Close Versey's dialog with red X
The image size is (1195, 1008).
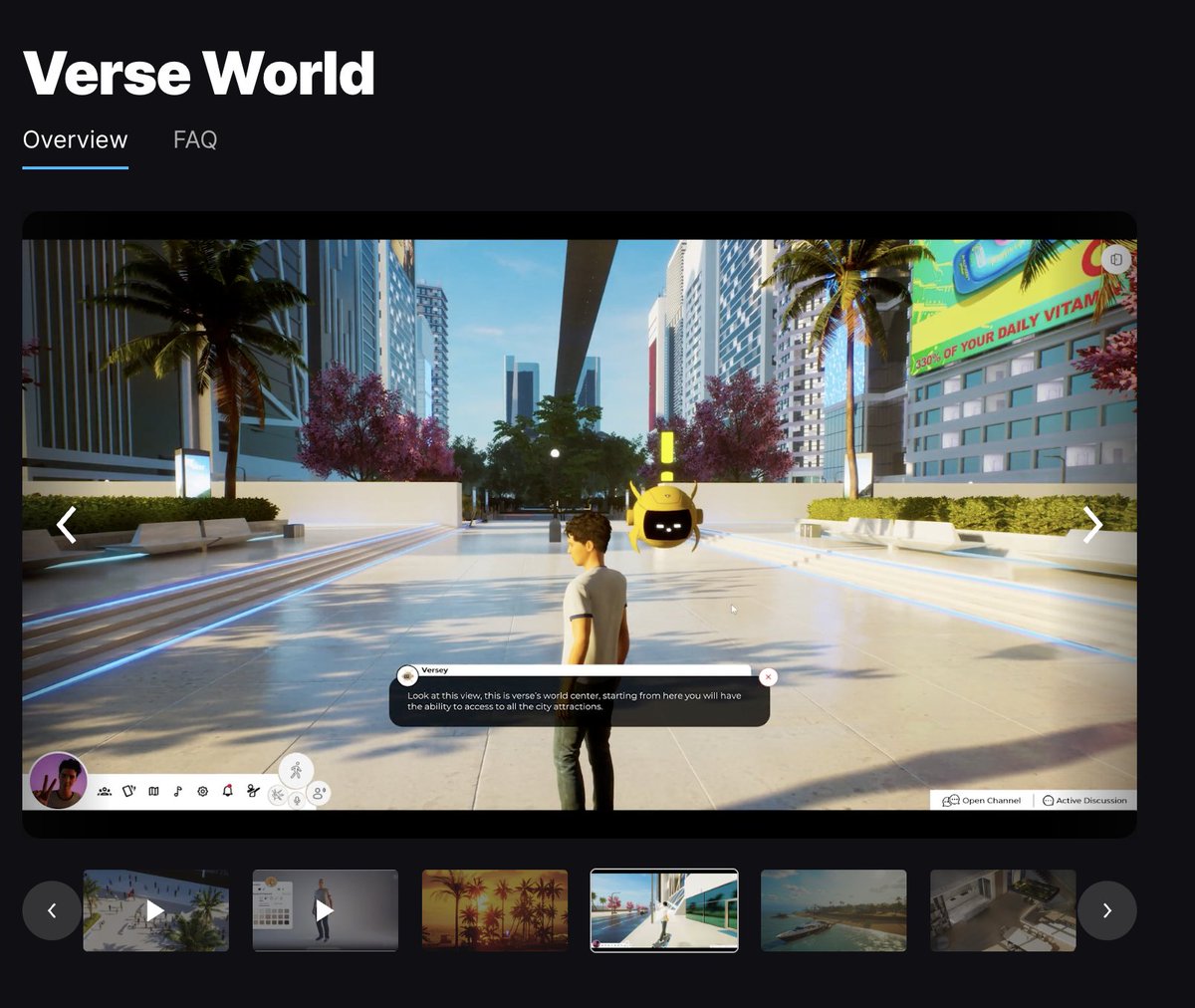[x=768, y=677]
